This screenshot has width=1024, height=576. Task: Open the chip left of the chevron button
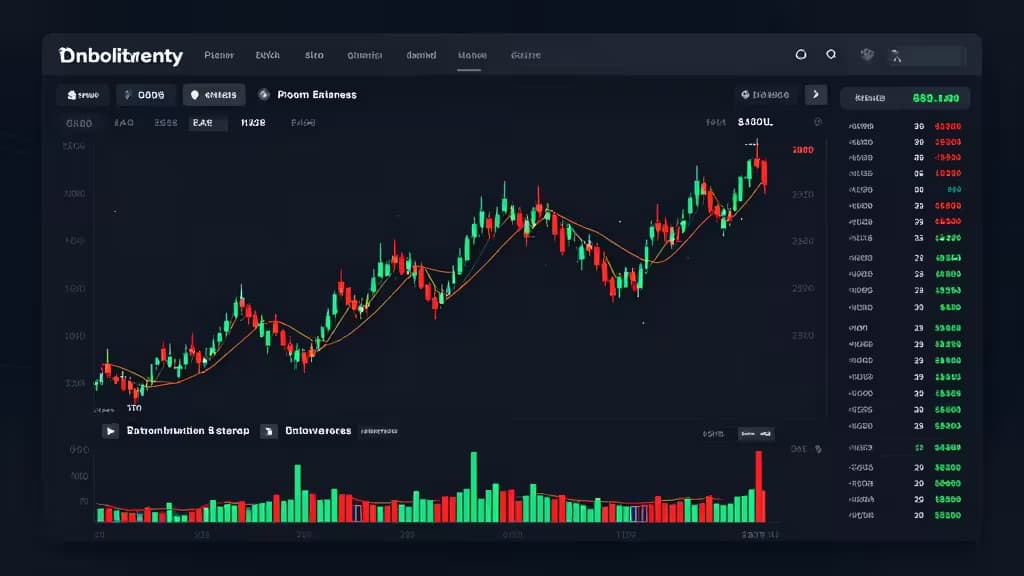click(765, 95)
